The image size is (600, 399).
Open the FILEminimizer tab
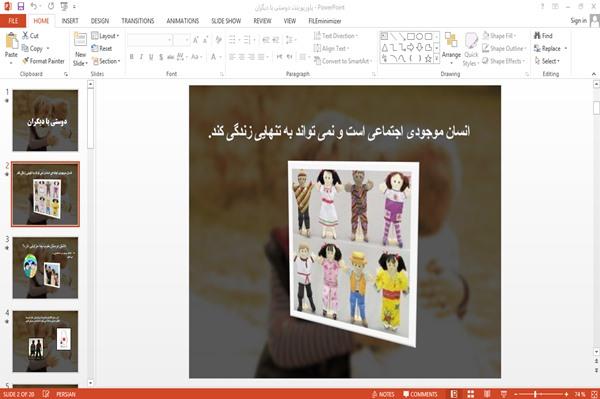pos(324,21)
